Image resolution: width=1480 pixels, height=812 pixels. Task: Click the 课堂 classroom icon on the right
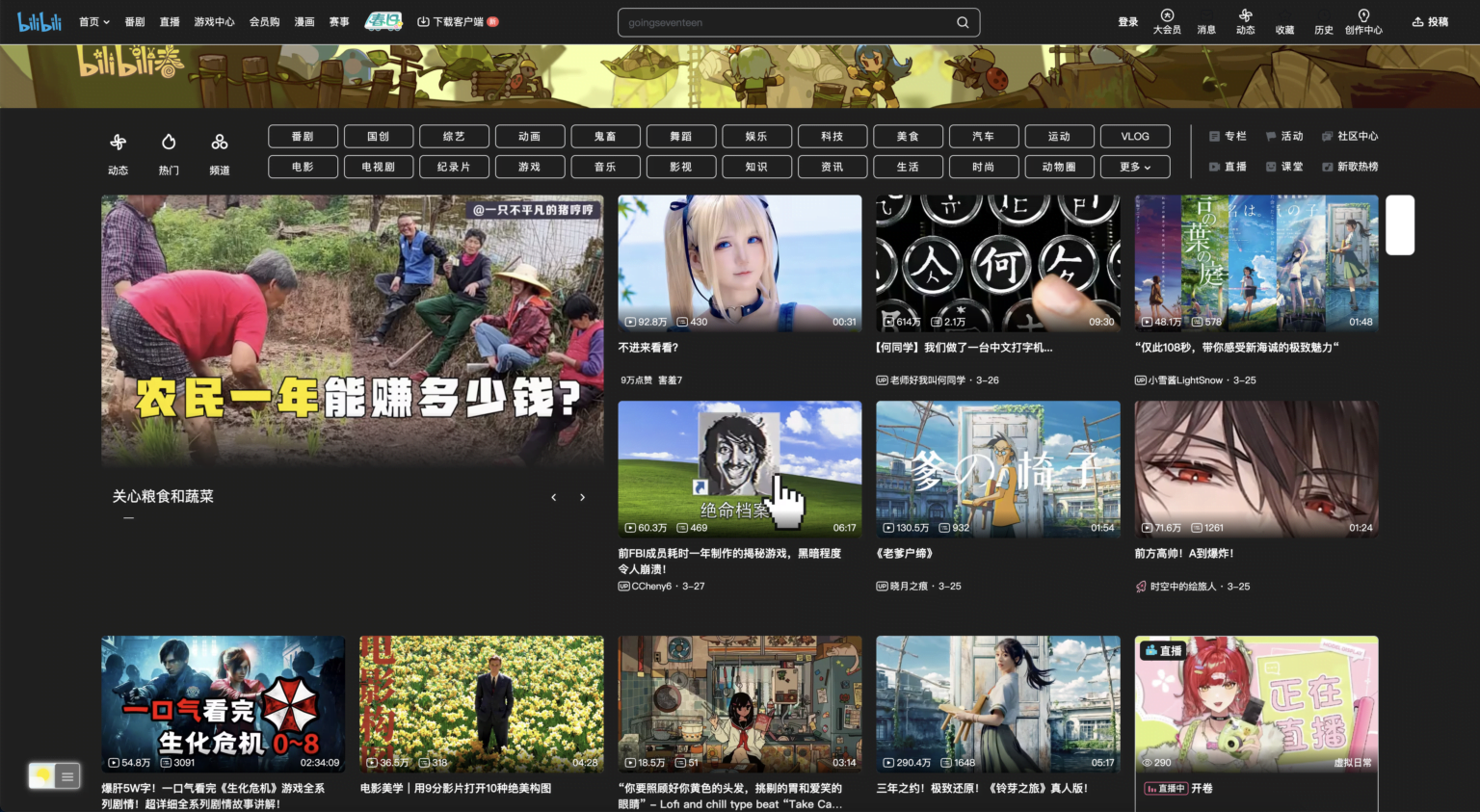(x=1282, y=166)
